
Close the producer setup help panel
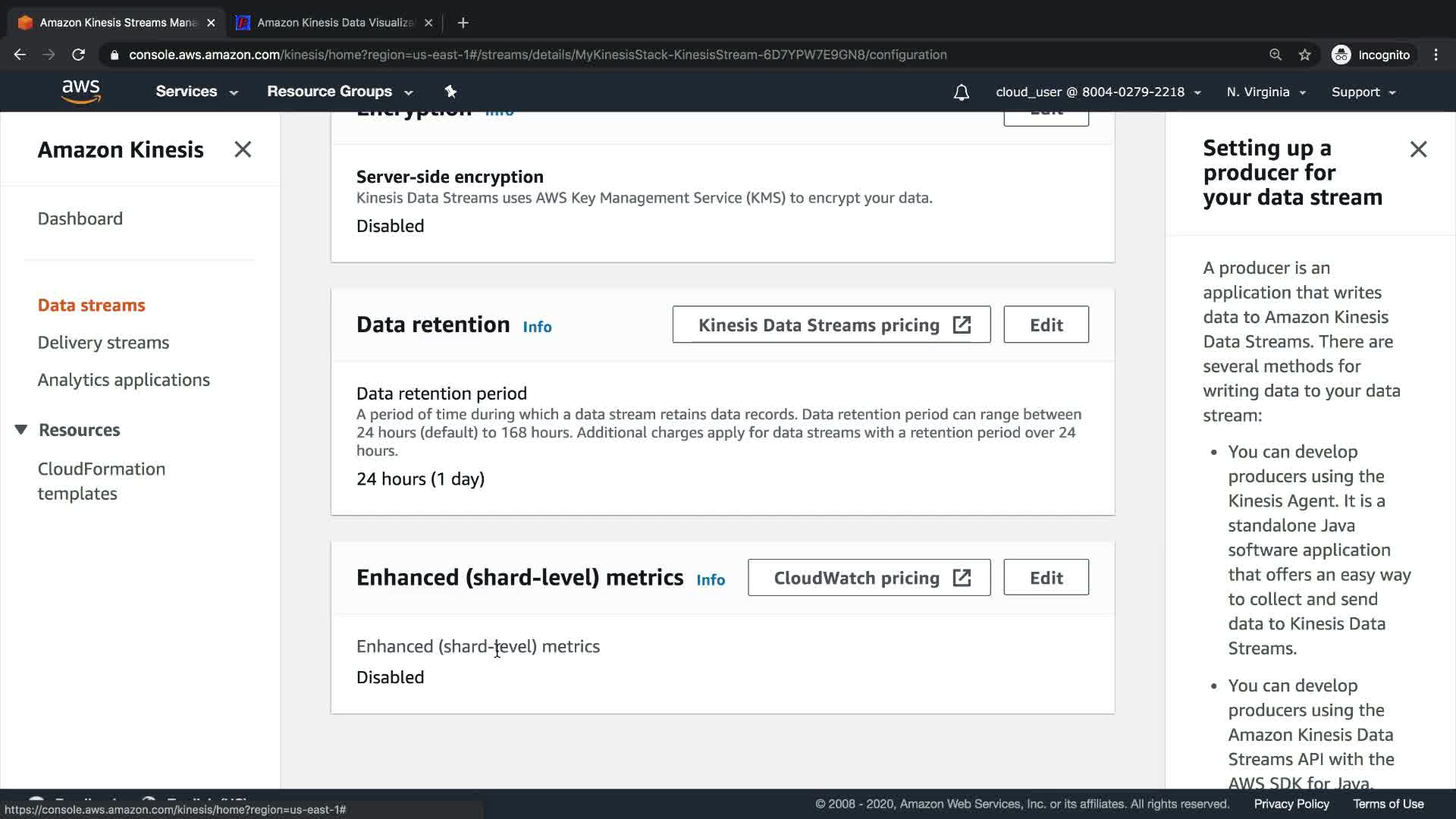point(1418,149)
